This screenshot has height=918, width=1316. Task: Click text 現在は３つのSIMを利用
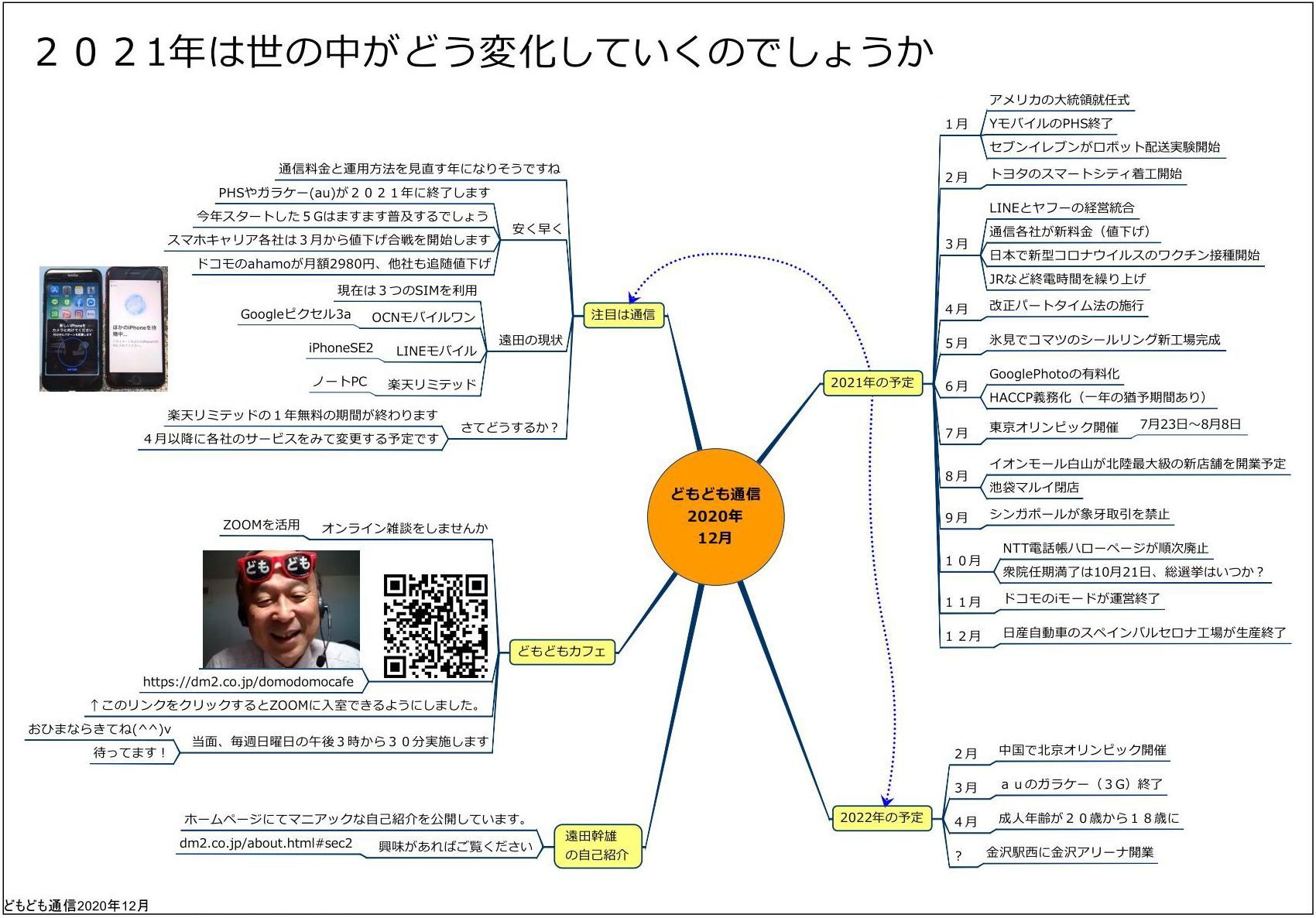click(407, 290)
